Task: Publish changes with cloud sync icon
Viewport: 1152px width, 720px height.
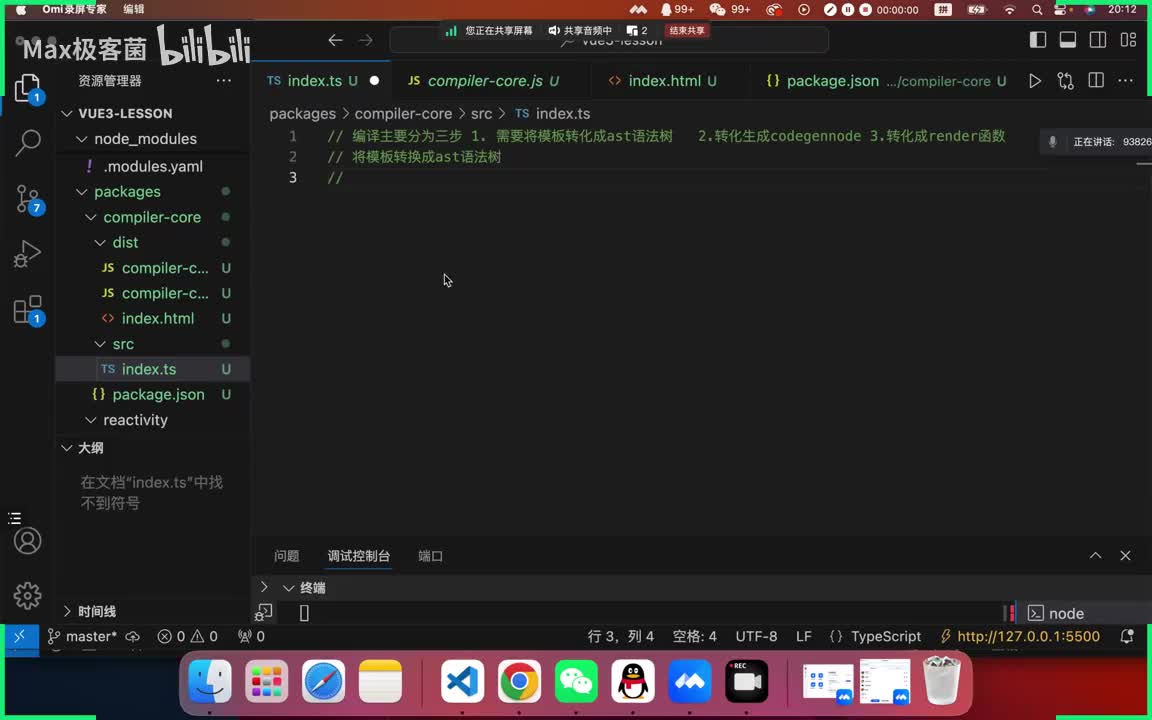Action: pos(133,636)
